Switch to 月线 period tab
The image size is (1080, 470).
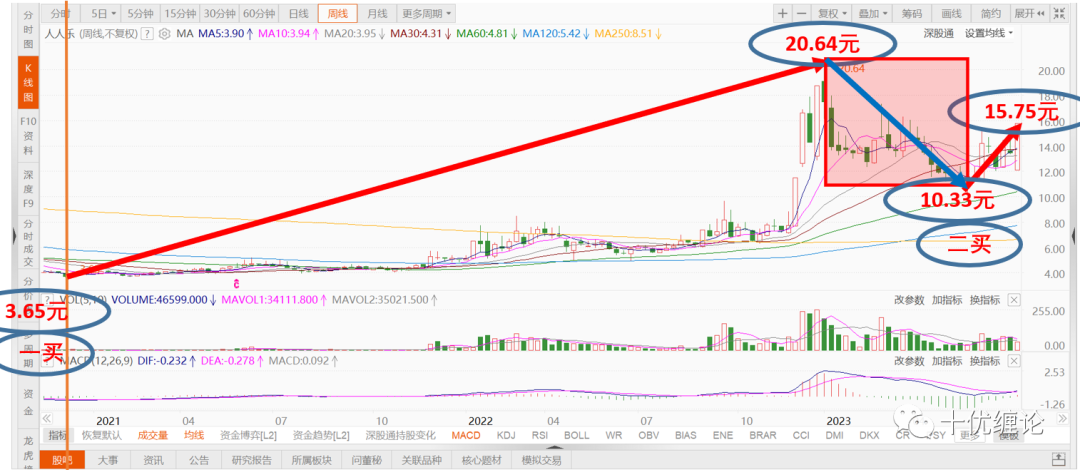tap(377, 13)
